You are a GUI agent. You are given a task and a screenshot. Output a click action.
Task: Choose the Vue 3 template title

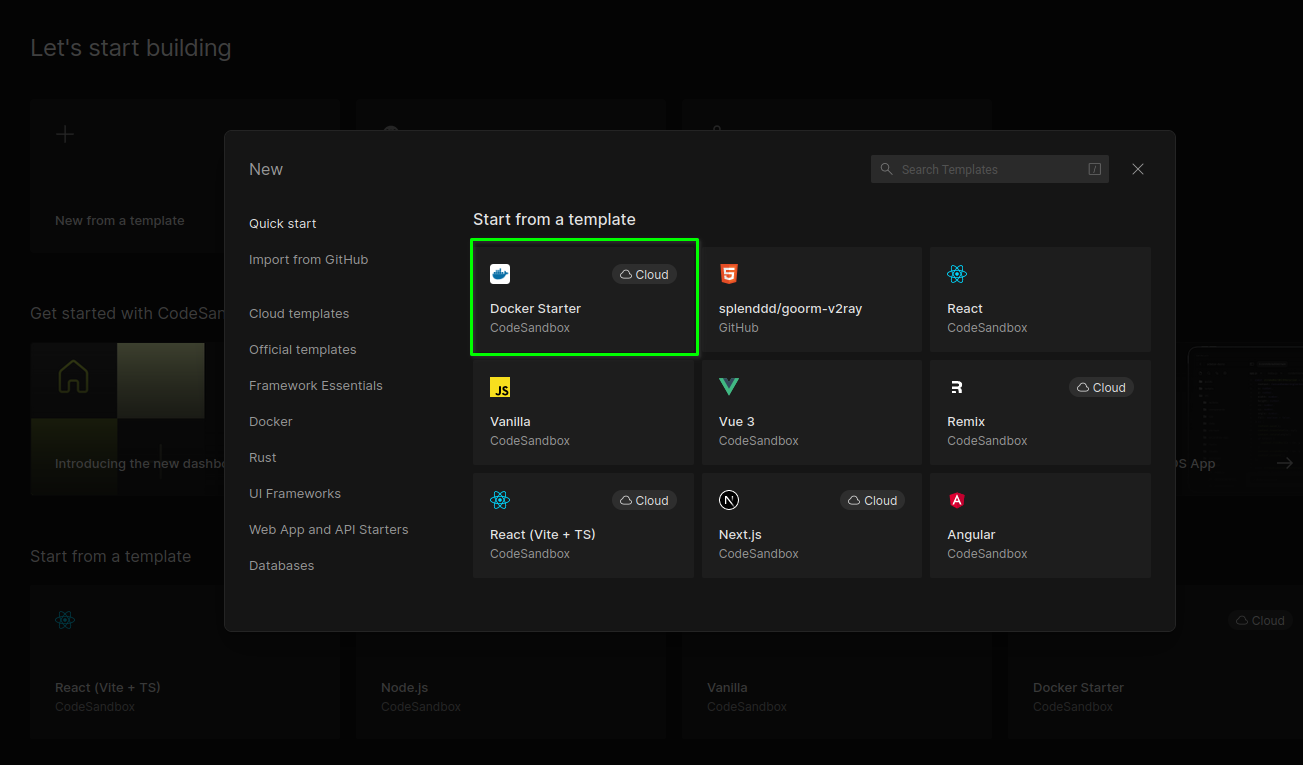[x=737, y=422]
